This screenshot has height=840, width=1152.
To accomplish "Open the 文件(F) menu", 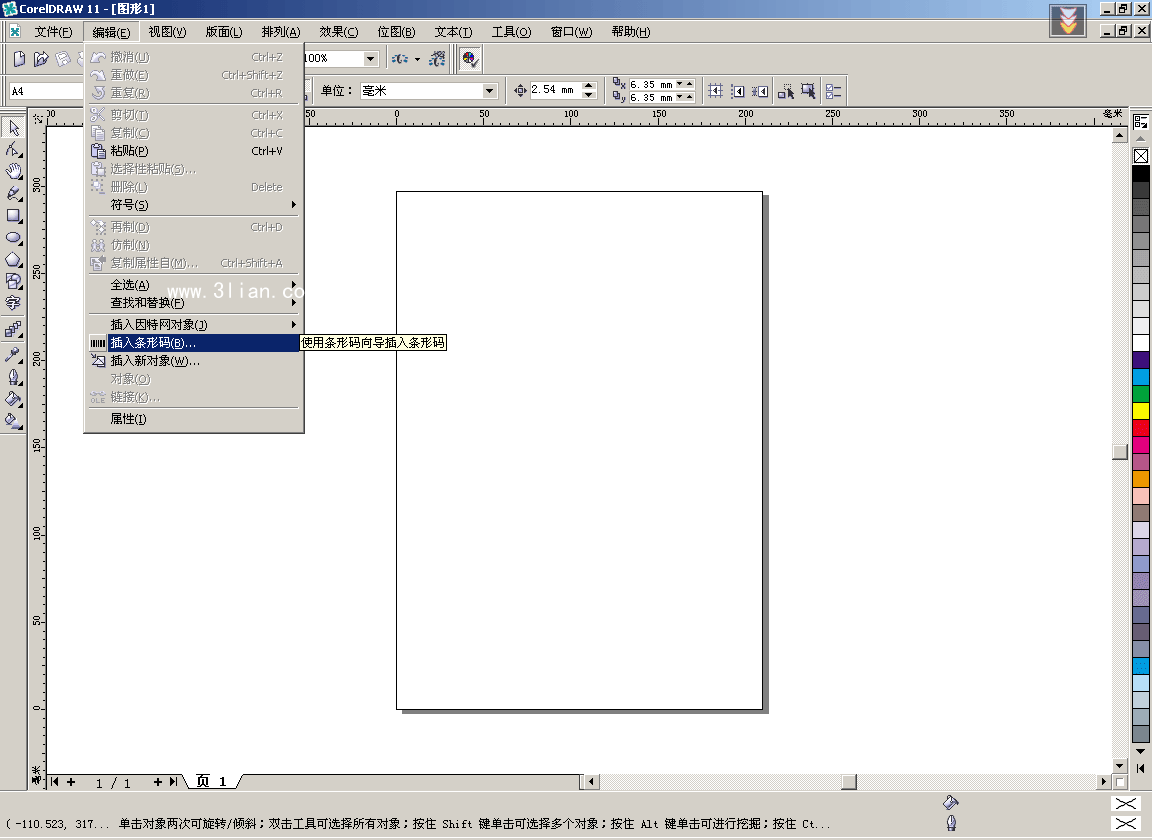I will pyautogui.click(x=53, y=32).
